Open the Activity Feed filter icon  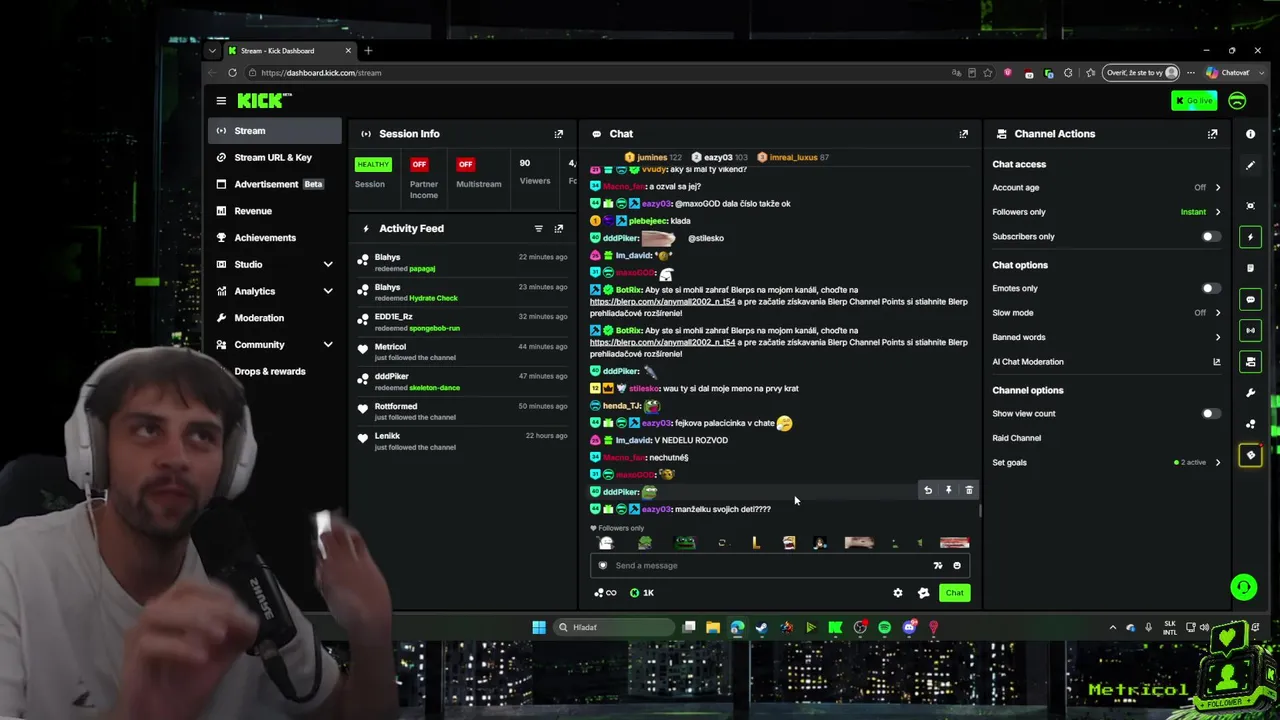539,229
